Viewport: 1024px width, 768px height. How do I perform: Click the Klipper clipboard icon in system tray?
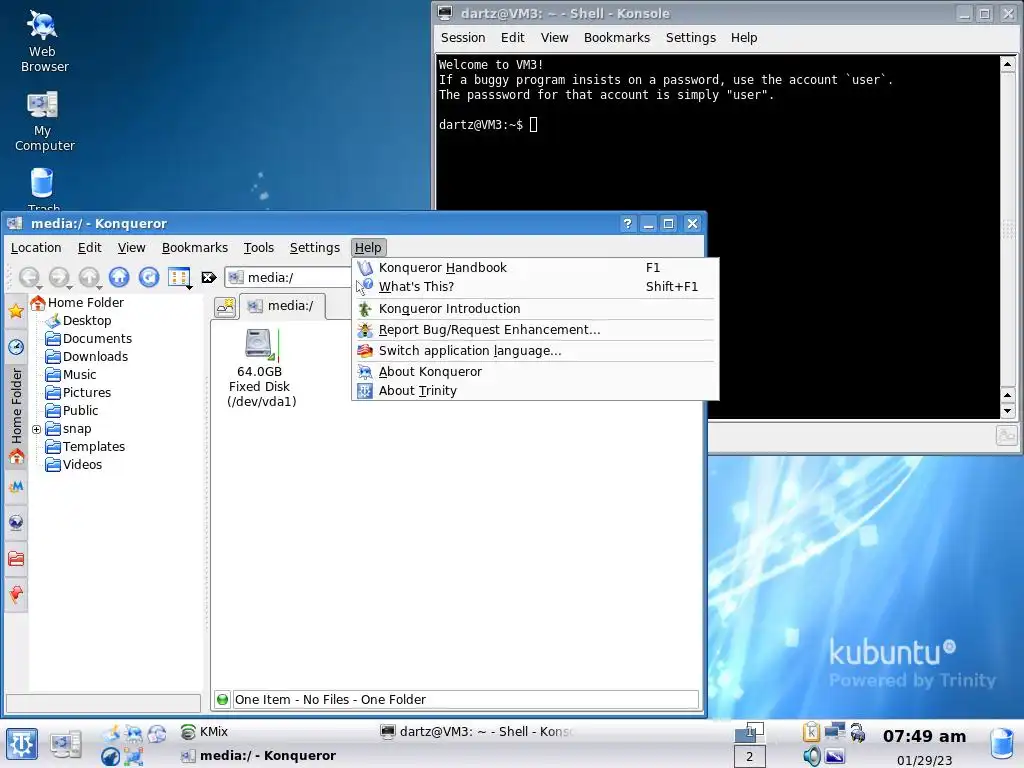coord(811,732)
